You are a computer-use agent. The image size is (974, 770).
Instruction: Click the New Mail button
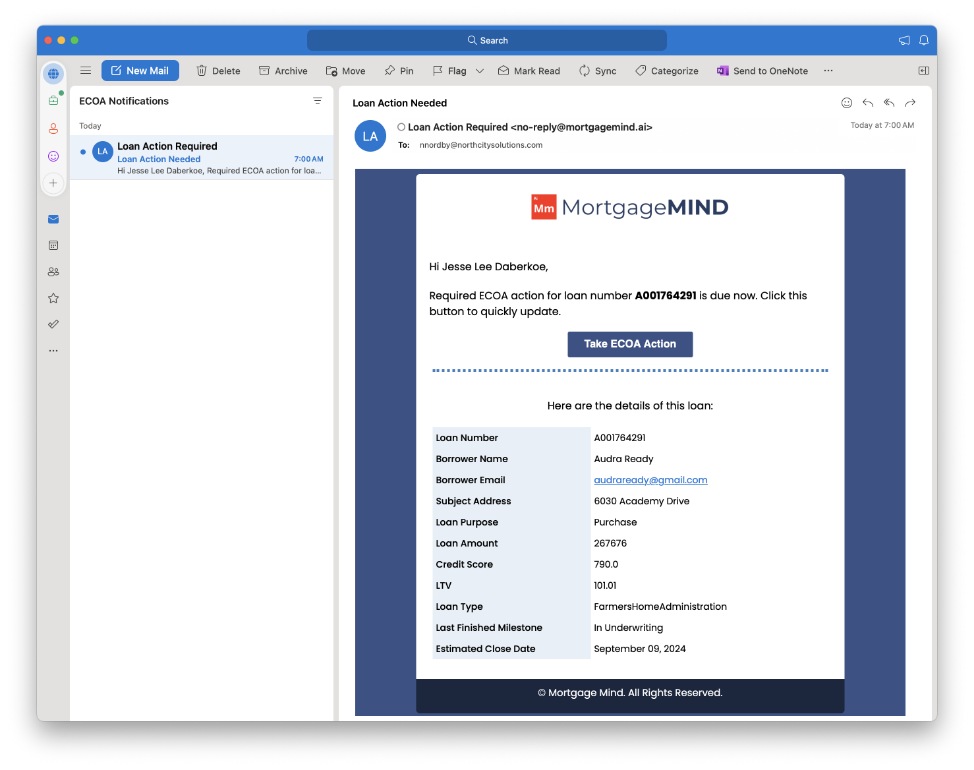[x=140, y=71]
